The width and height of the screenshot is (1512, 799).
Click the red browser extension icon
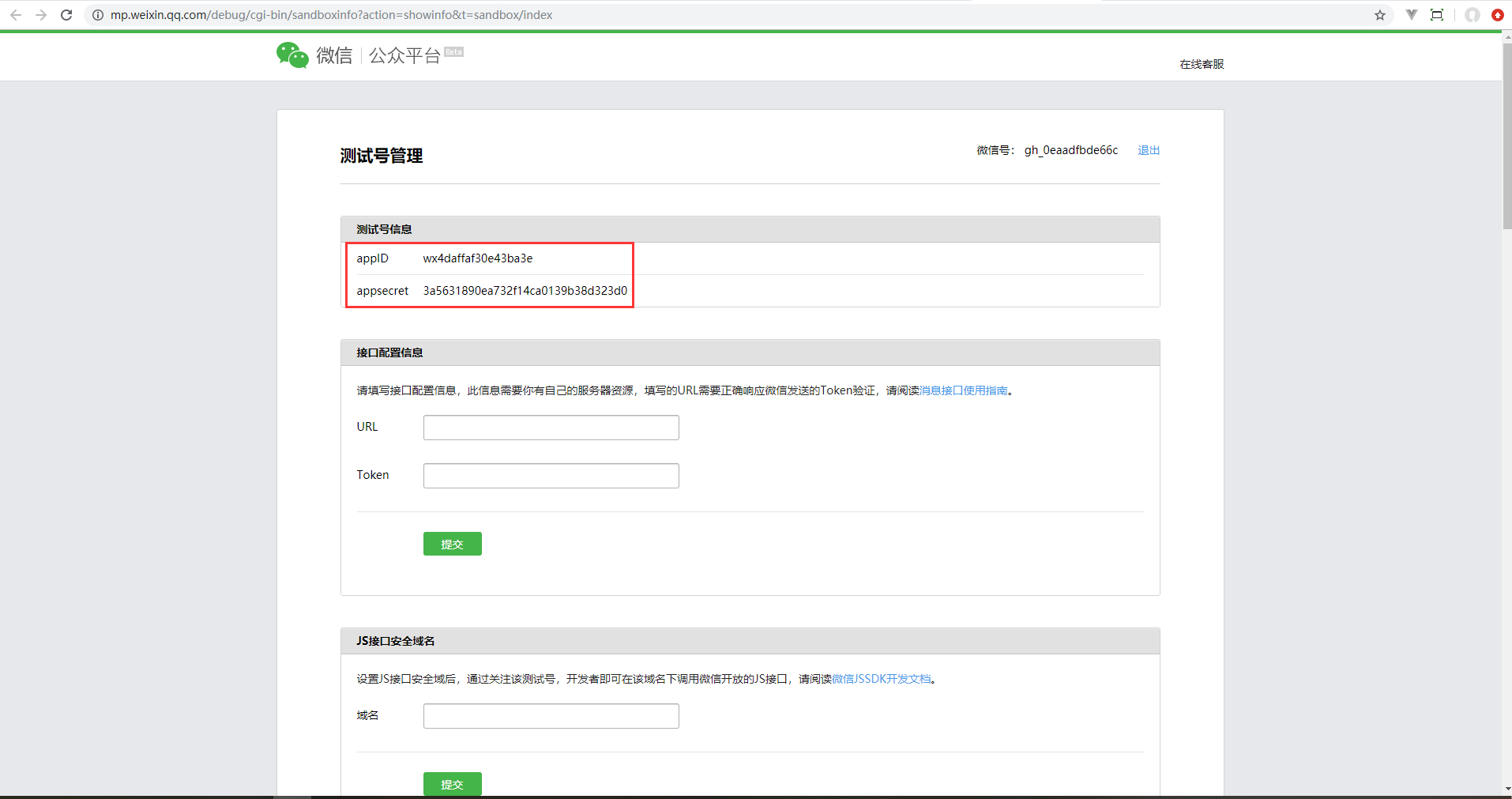pyautogui.click(x=1497, y=14)
